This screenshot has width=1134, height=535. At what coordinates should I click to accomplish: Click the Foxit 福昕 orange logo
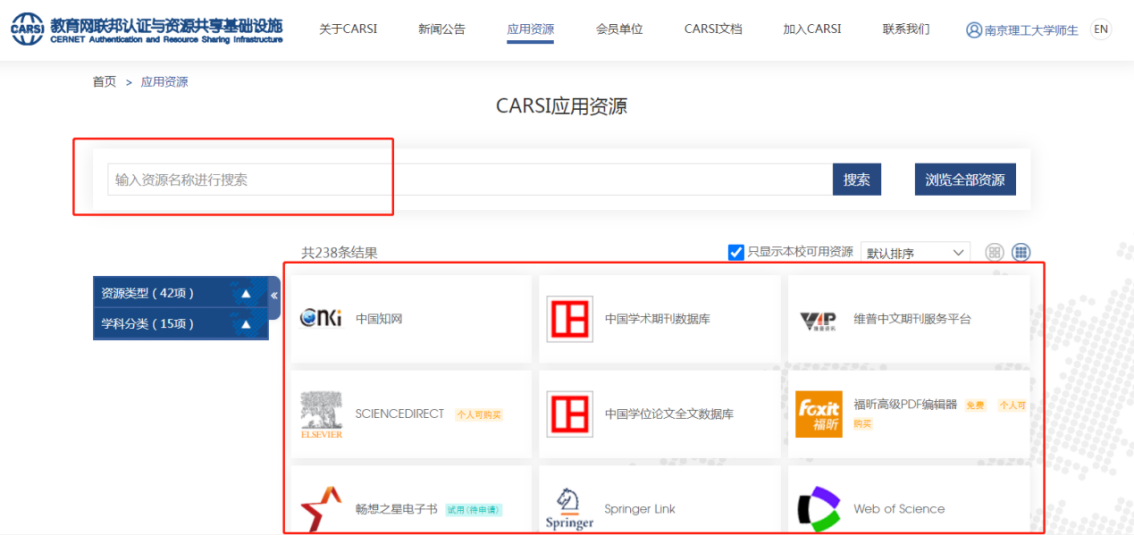[819, 414]
